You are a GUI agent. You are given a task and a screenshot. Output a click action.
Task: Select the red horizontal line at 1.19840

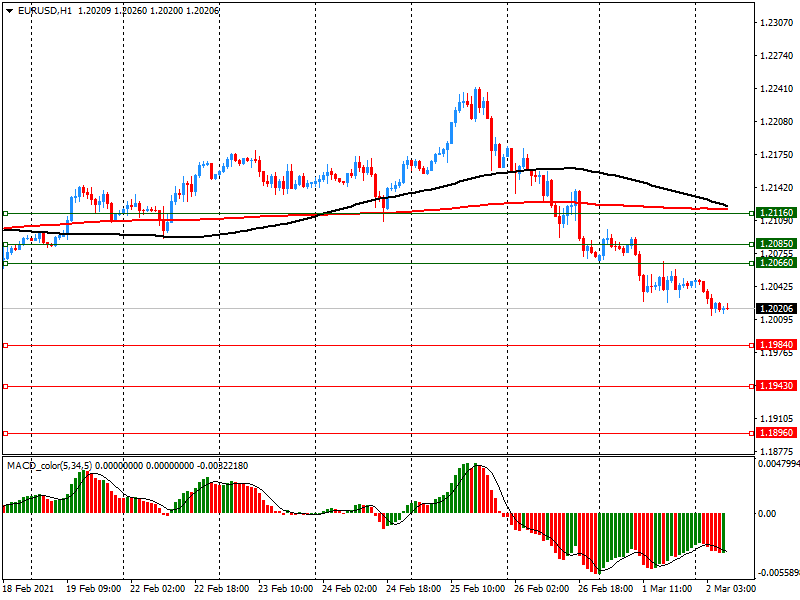tap(378, 345)
